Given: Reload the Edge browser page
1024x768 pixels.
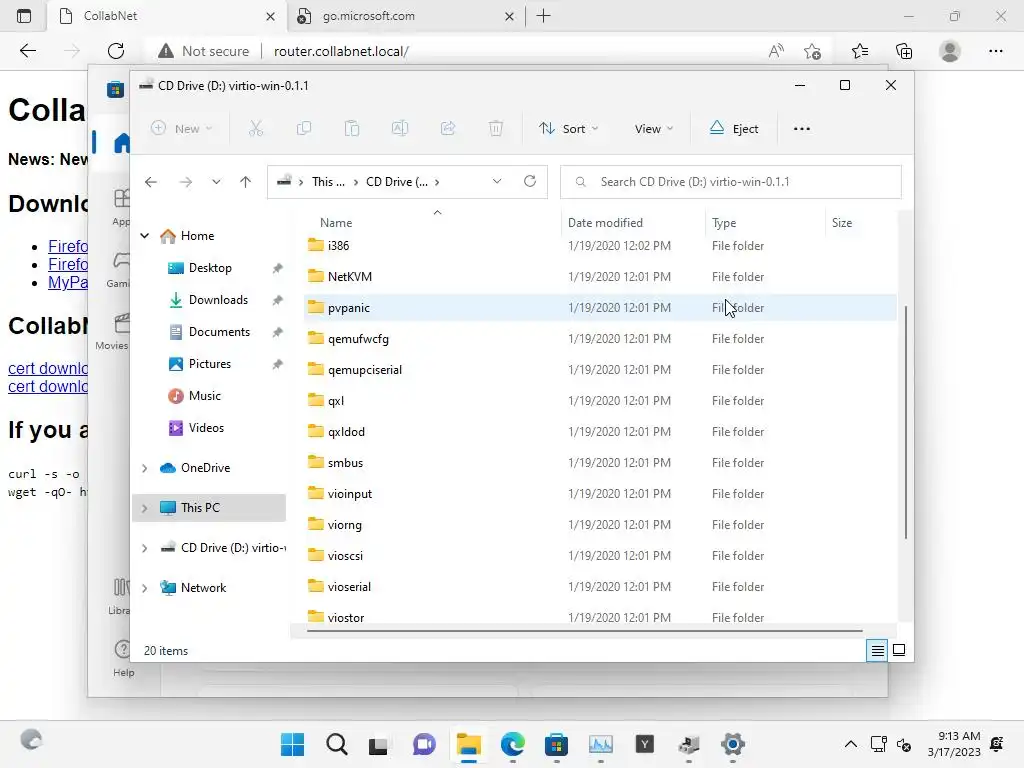Looking at the screenshot, I should [116, 51].
